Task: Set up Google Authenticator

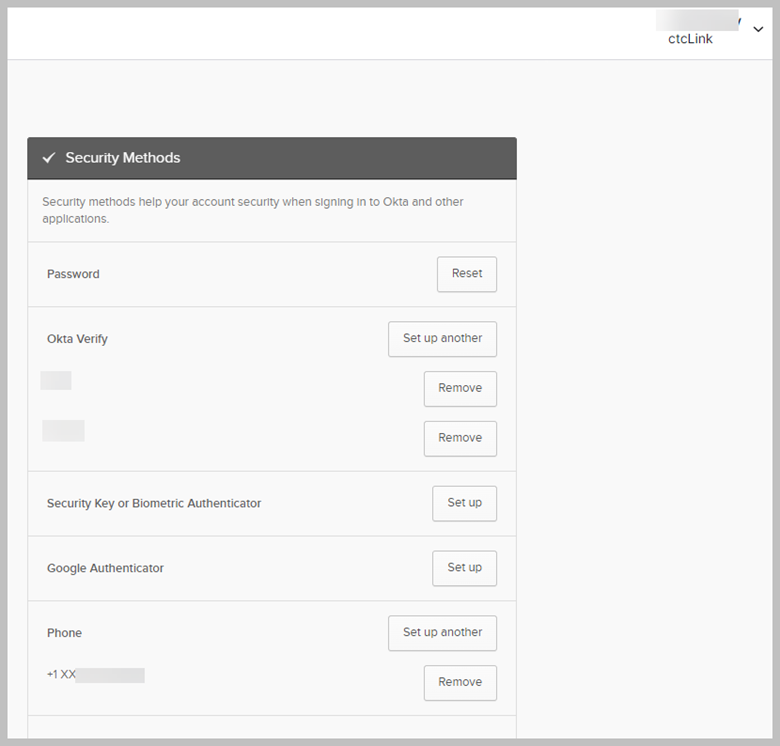Action: click(464, 568)
